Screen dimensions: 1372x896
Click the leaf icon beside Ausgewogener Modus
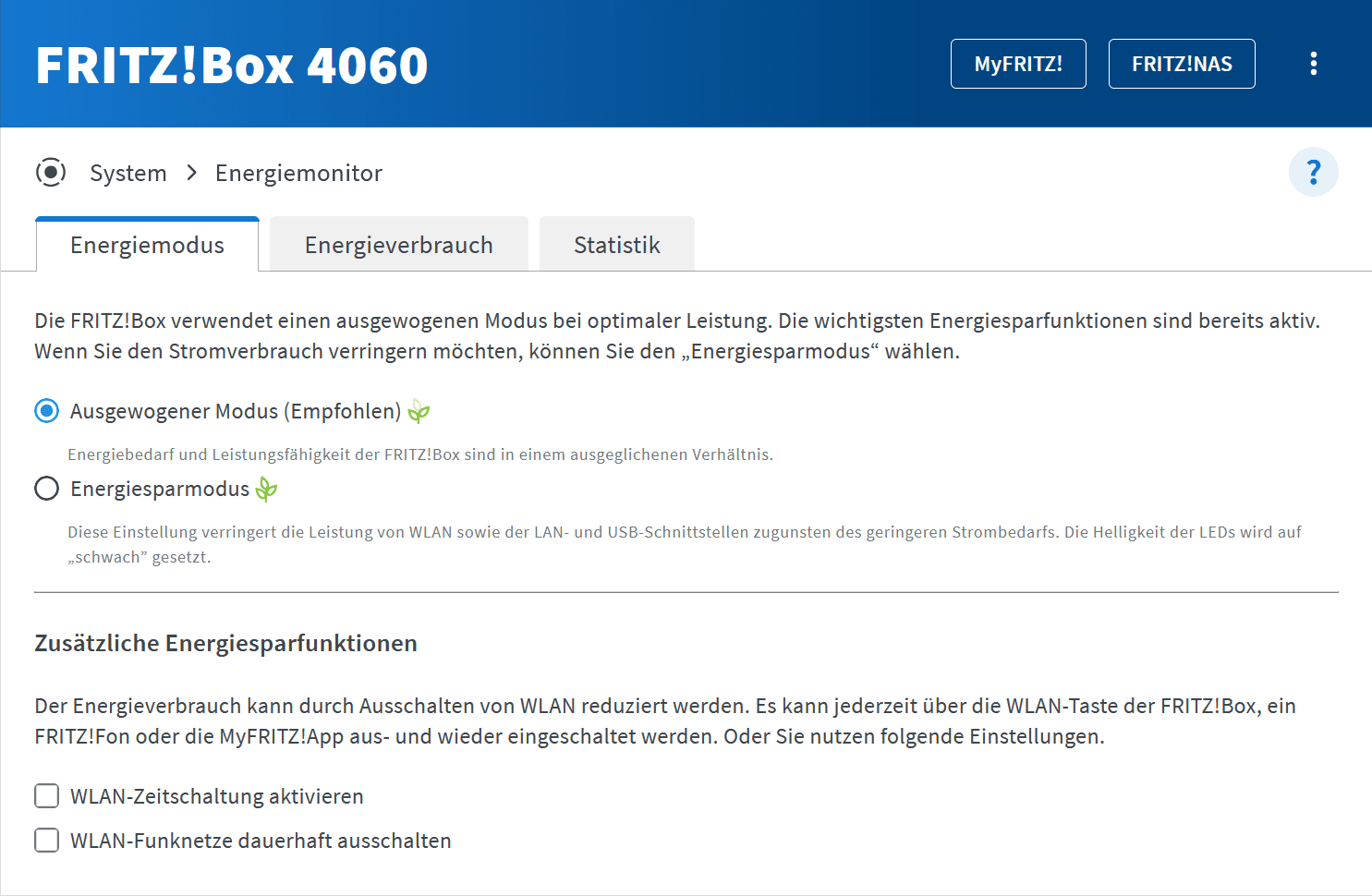coord(419,411)
